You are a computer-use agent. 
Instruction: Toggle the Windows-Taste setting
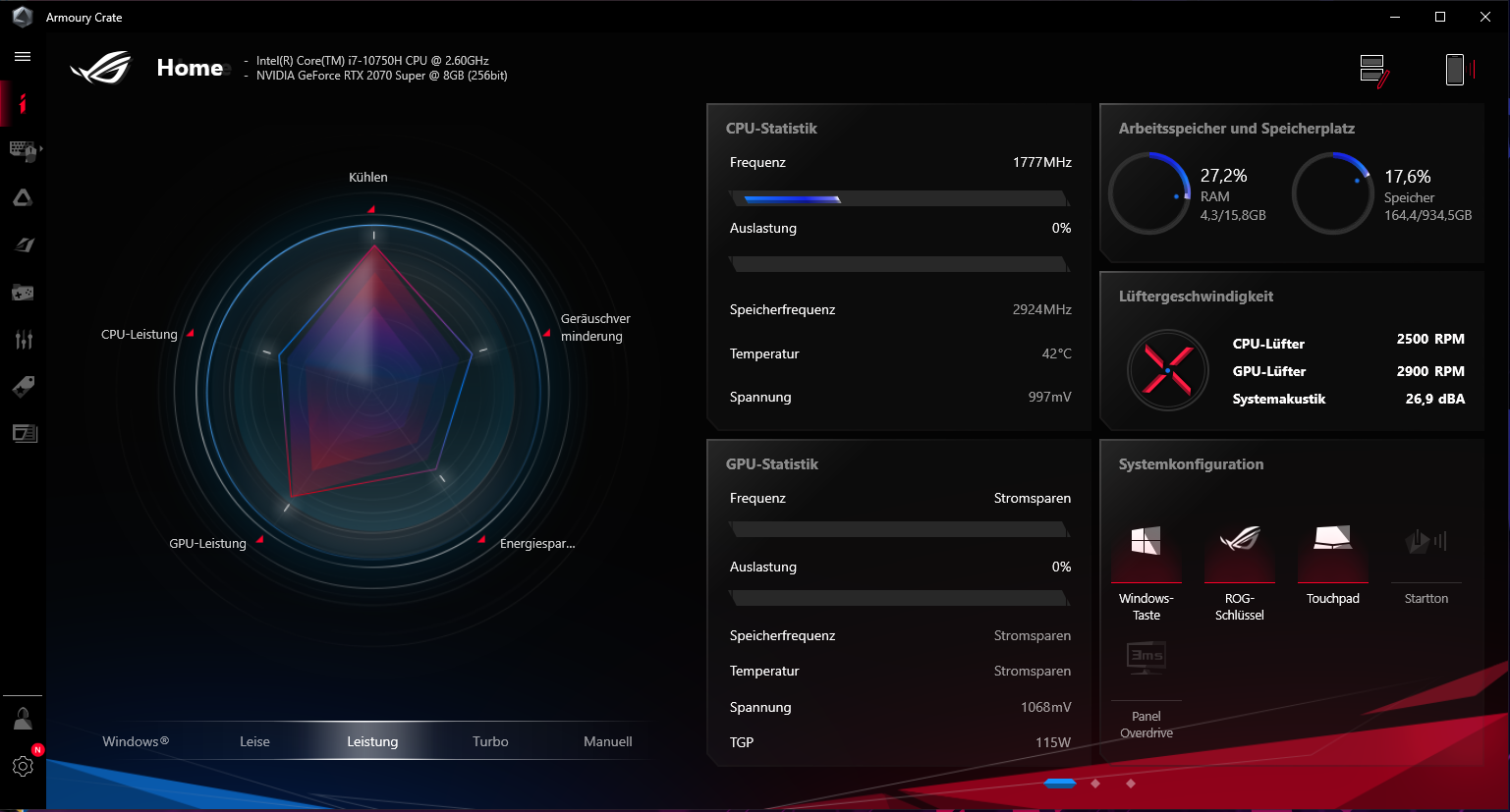pos(1146,574)
